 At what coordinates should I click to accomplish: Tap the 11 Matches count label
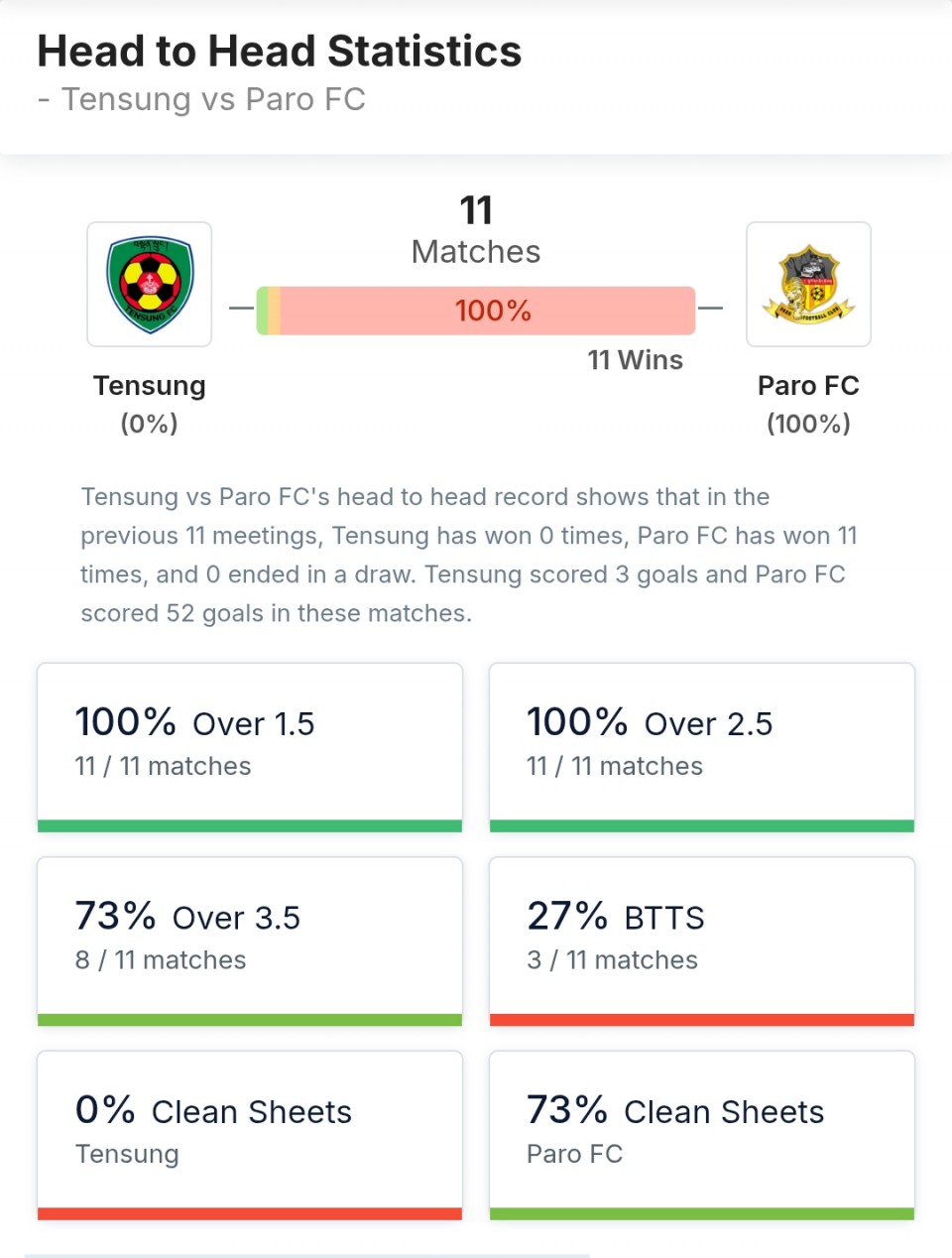pos(476,231)
